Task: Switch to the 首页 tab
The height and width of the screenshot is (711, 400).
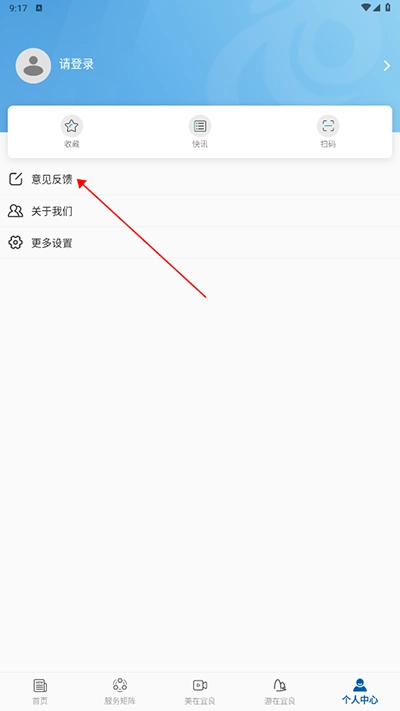Action: (40, 691)
